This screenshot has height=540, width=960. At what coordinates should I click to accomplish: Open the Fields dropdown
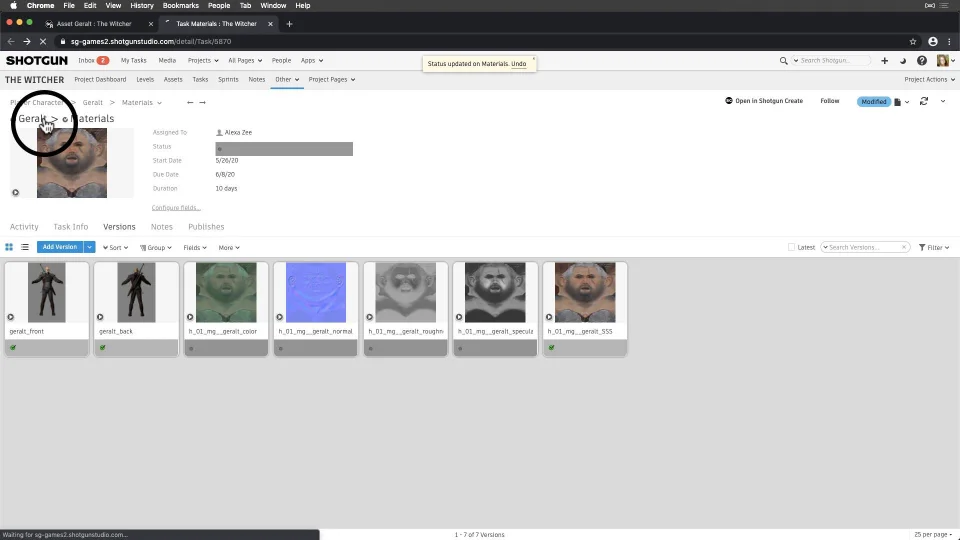195,247
